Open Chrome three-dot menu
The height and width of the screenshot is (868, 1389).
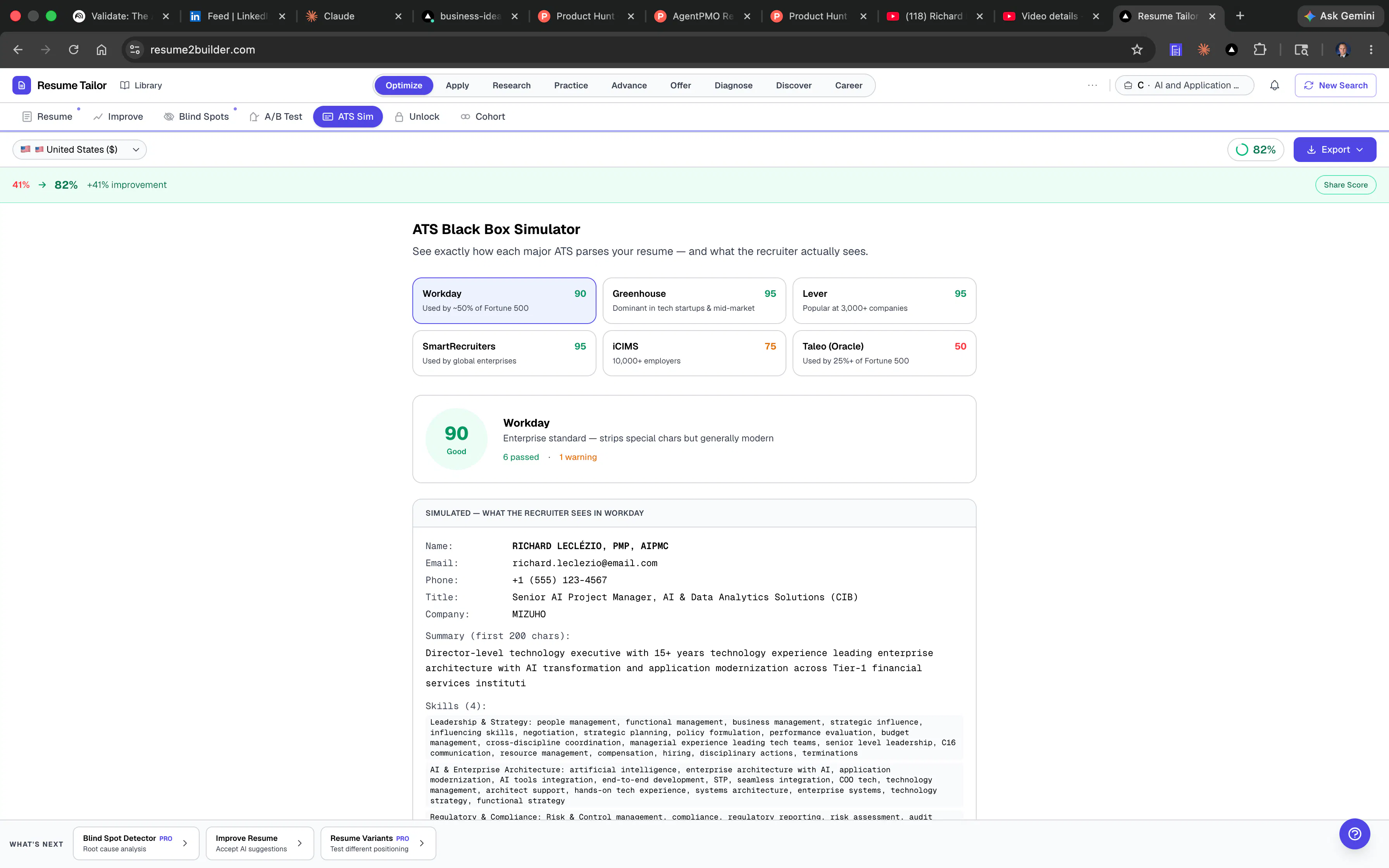(1371, 49)
